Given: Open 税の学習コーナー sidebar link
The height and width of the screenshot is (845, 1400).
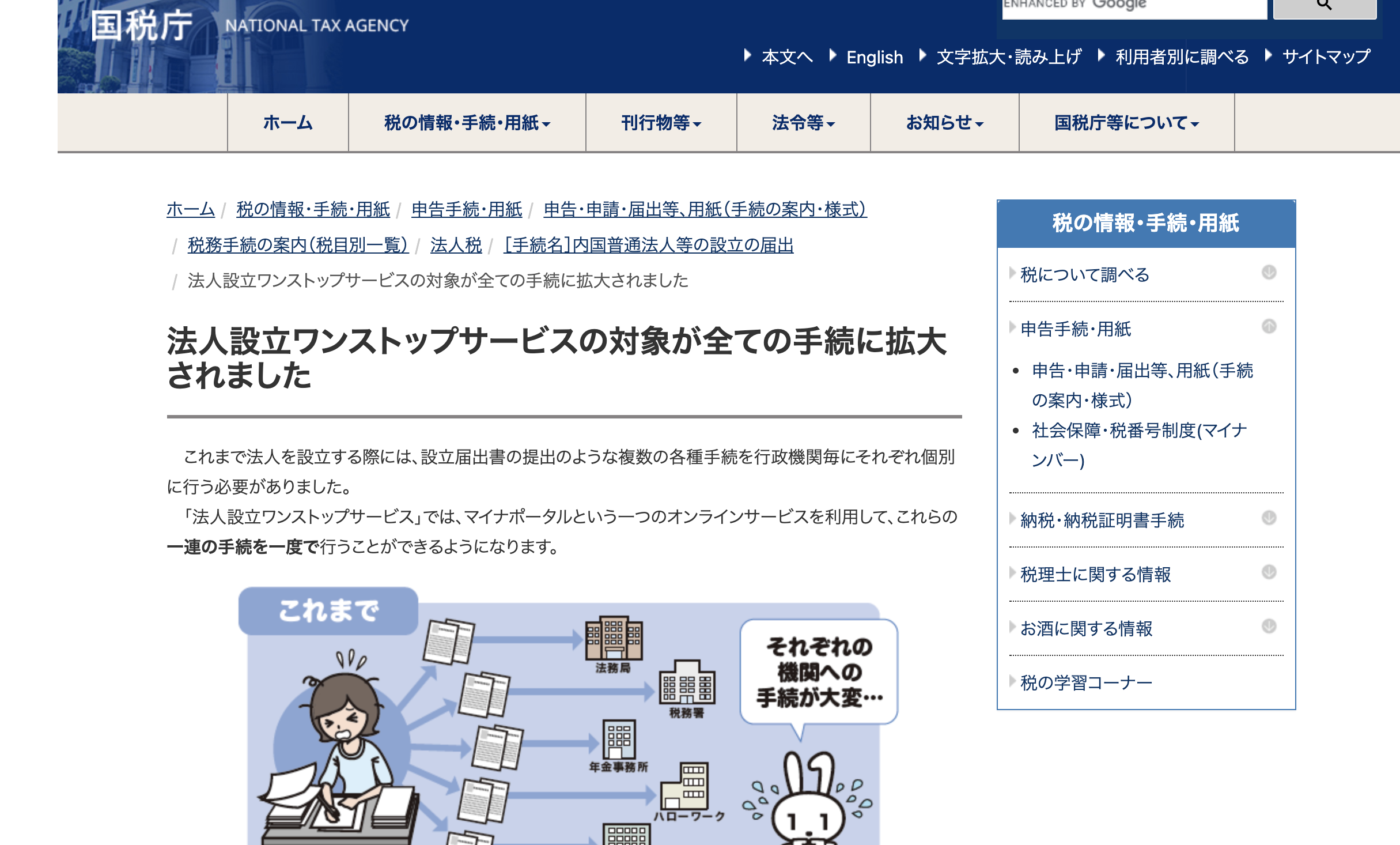Looking at the screenshot, I should [x=1086, y=682].
